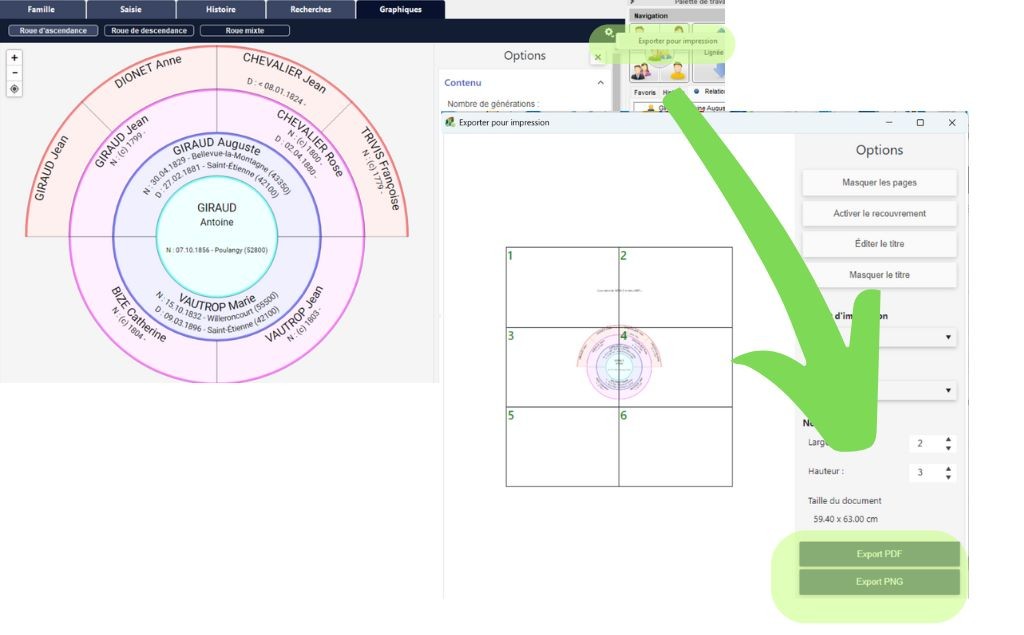Screen dimensions: 1024x635
Task: Maximize the Exporter pour impression window
Action: [x=920, y=123]
